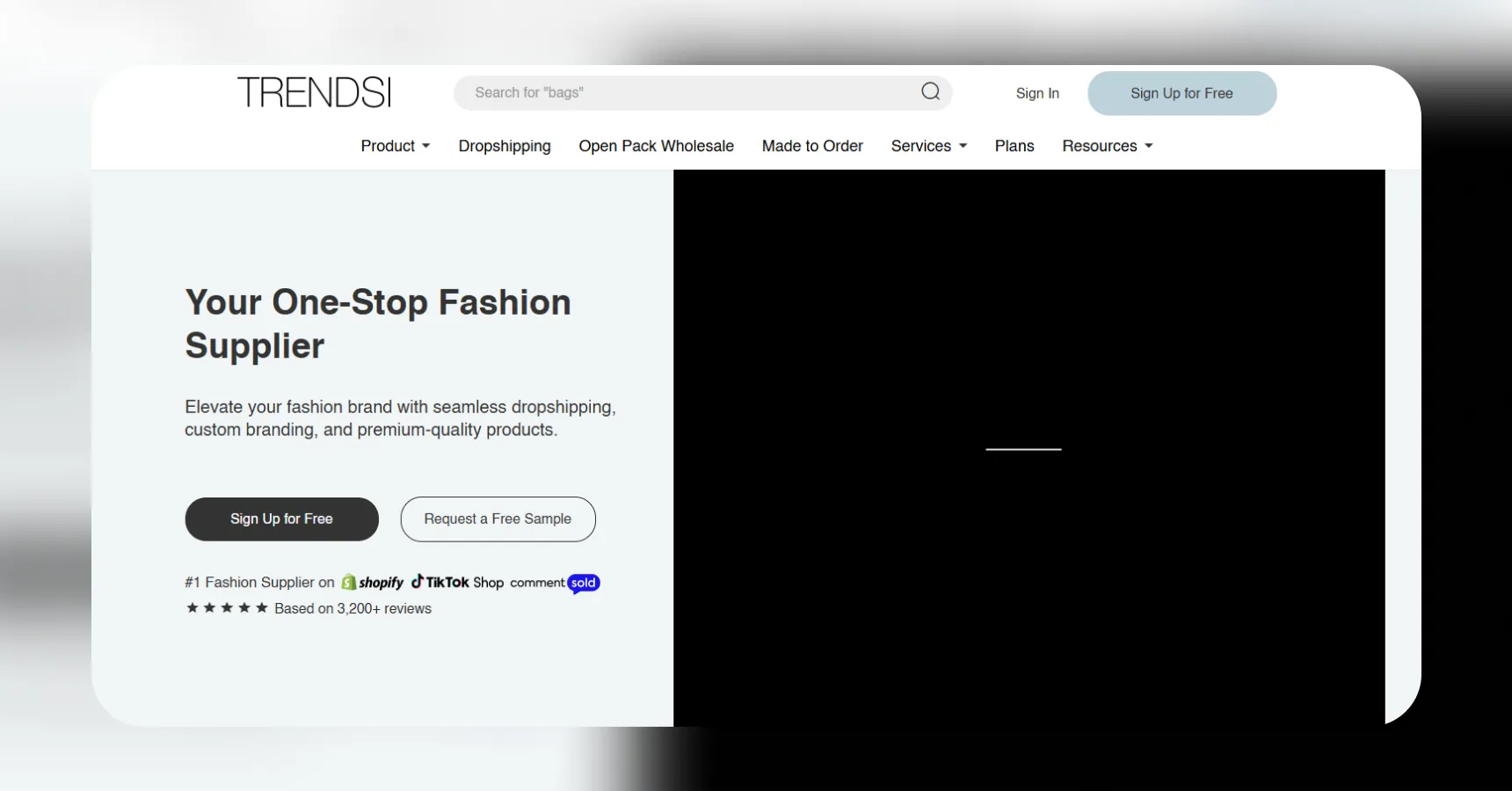
Task: Open the CommentSold badge
Action: point(554,583)
